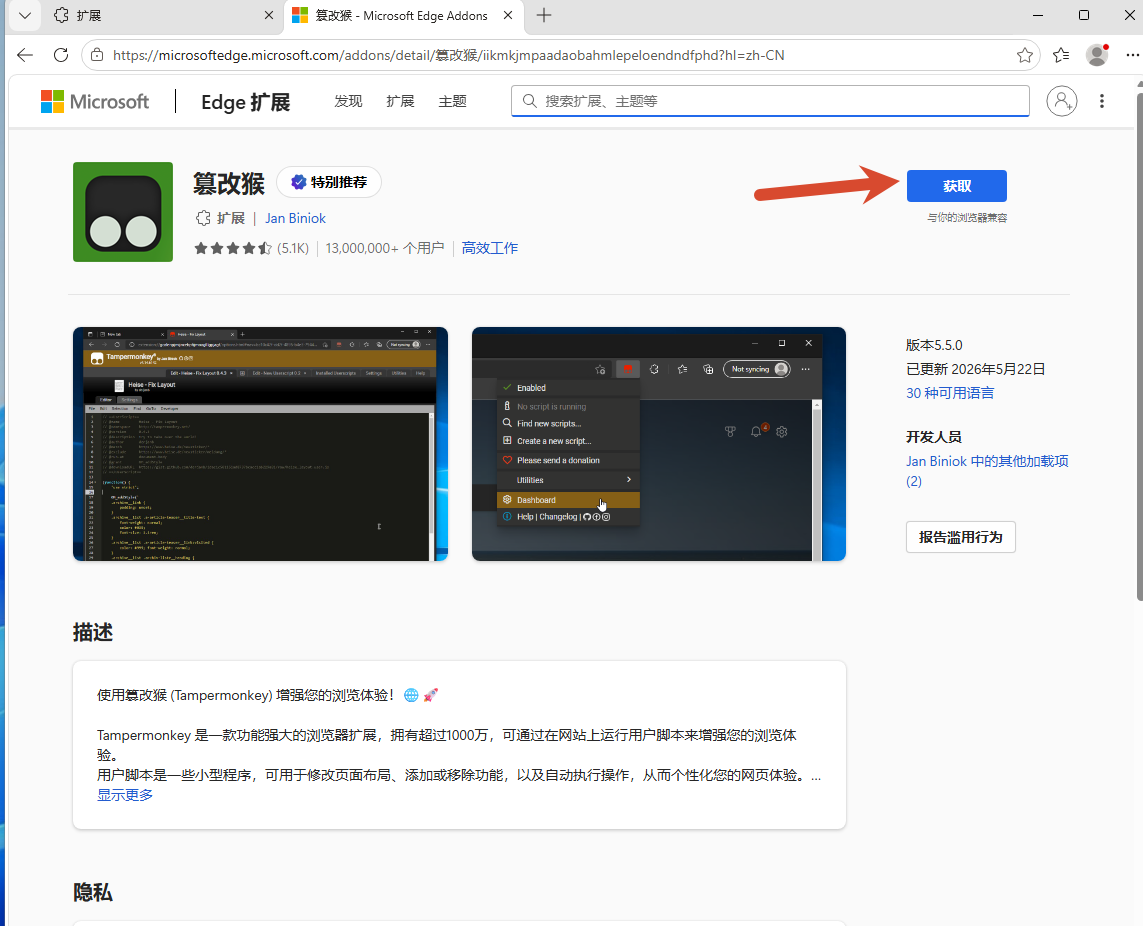
Task: Click the 获取 button to install
Action: [956, 186]
